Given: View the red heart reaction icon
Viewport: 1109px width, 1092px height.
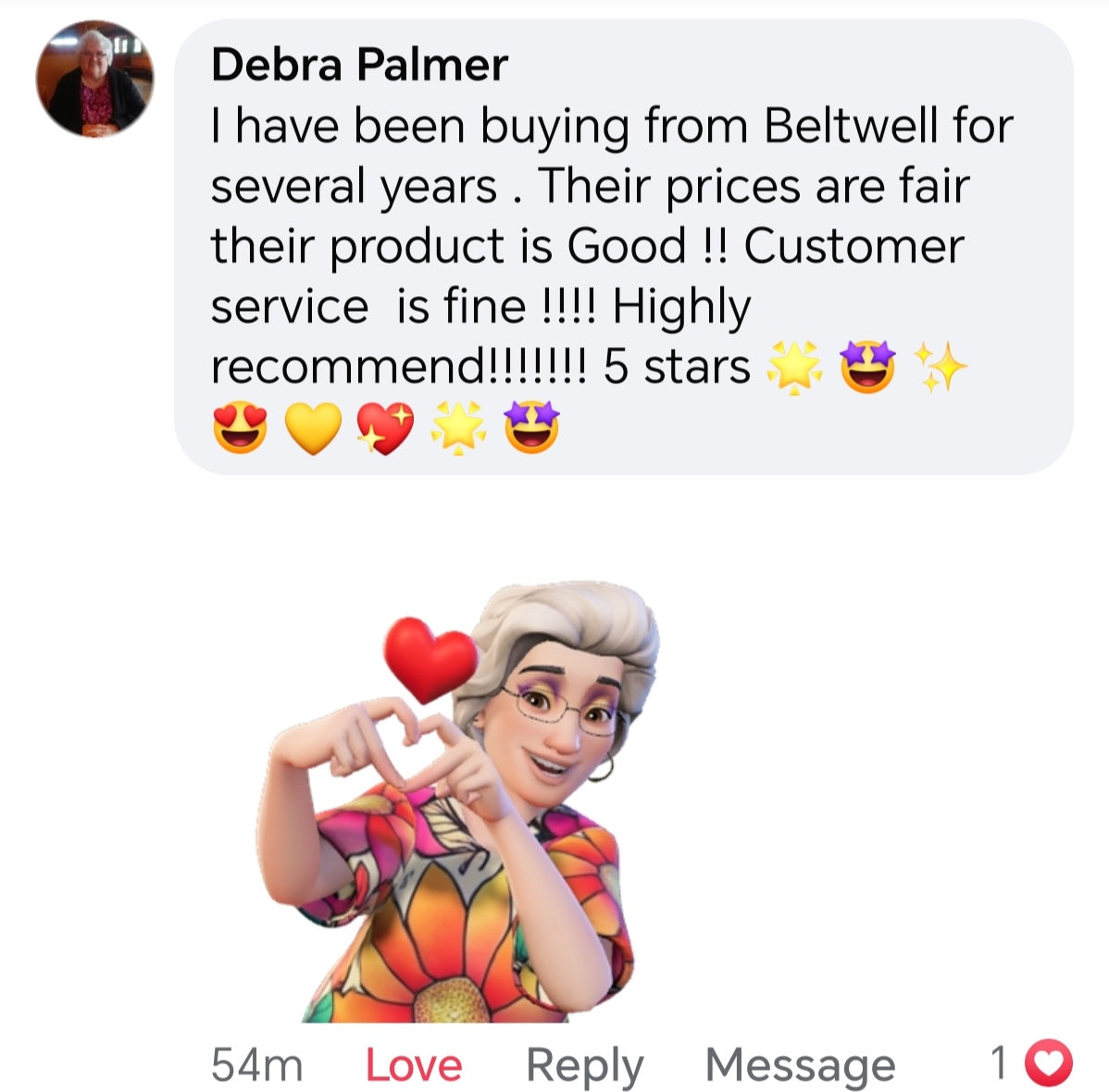Looking at the screenshot, I should 1049,1062.
